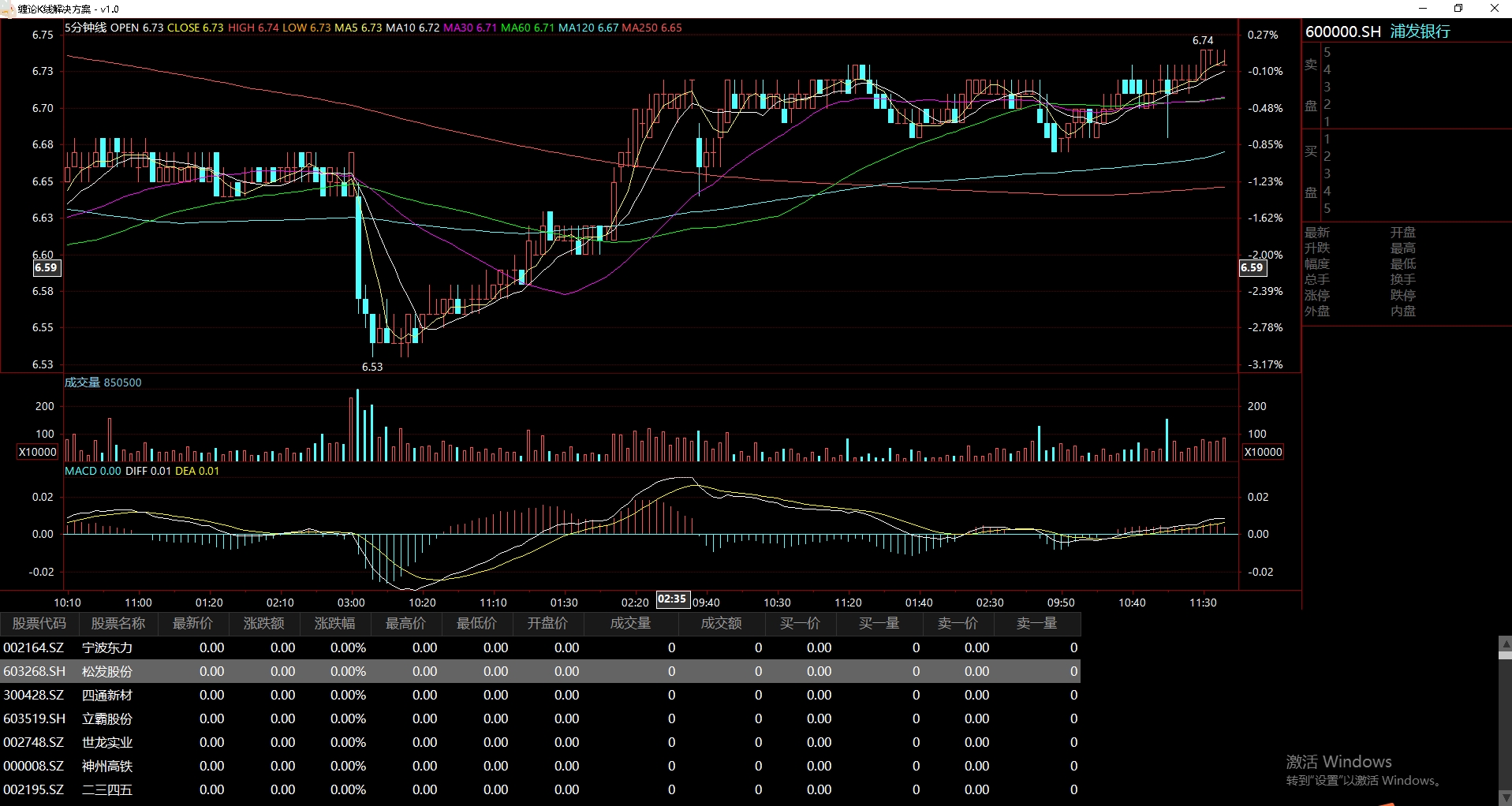
Task: Click the 6.74 high price marker
Action: coord(1203,40)
